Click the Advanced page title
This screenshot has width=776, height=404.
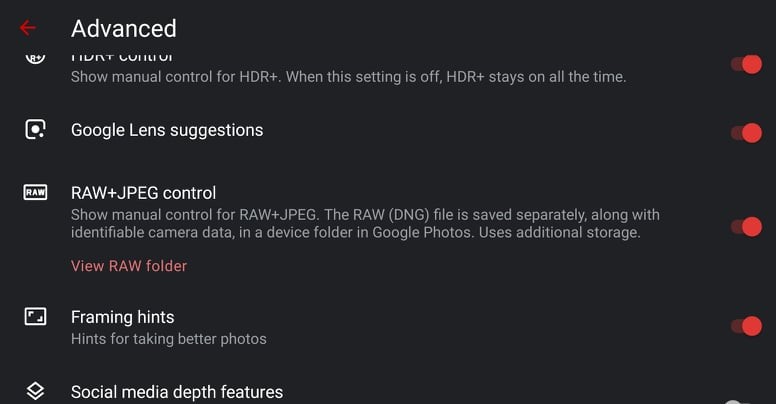pyautogui.click(x=124, y=28)
